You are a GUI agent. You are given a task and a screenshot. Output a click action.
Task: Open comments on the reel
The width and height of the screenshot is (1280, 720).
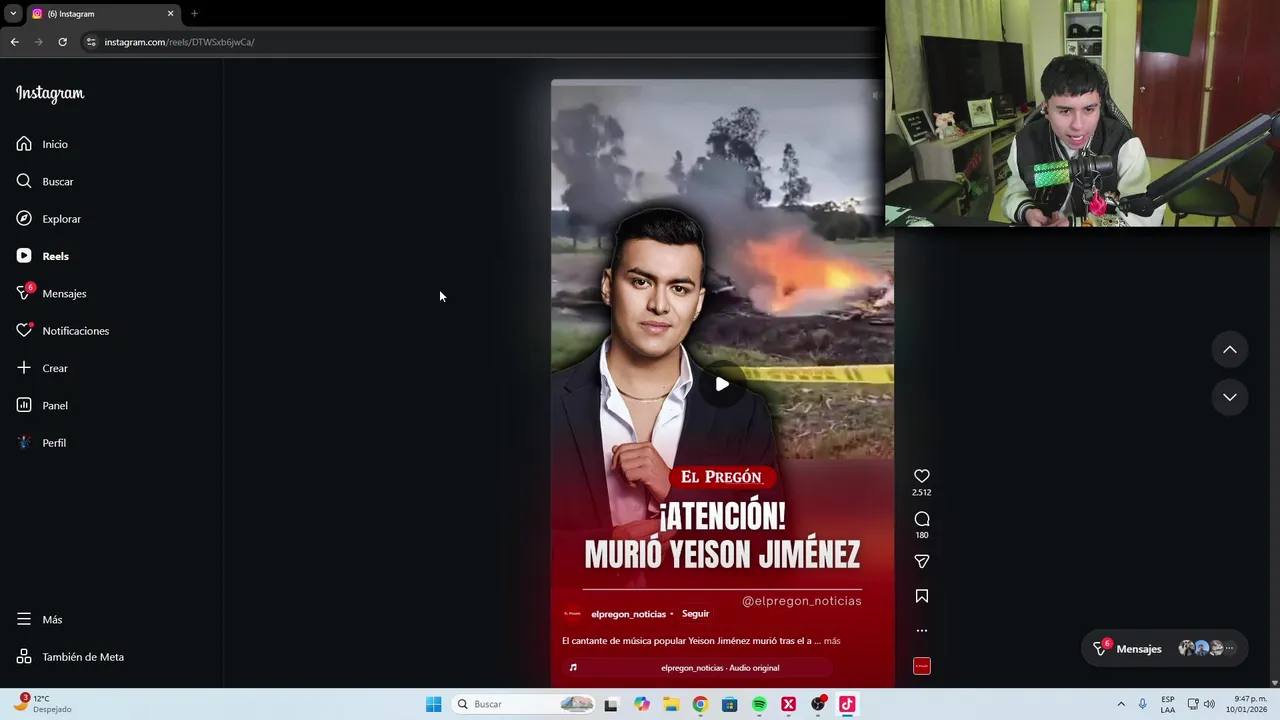pyautogui.click(x=922, y=519)
